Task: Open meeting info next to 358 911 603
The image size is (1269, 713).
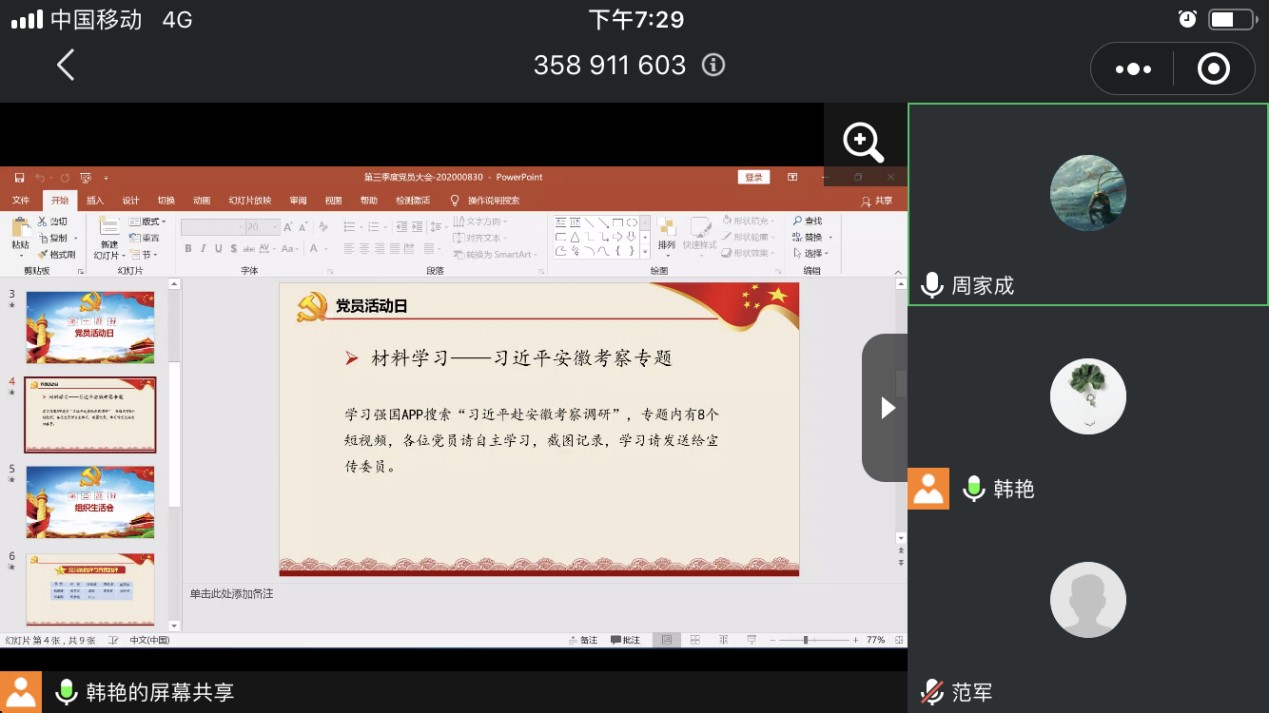Action: 713,66
